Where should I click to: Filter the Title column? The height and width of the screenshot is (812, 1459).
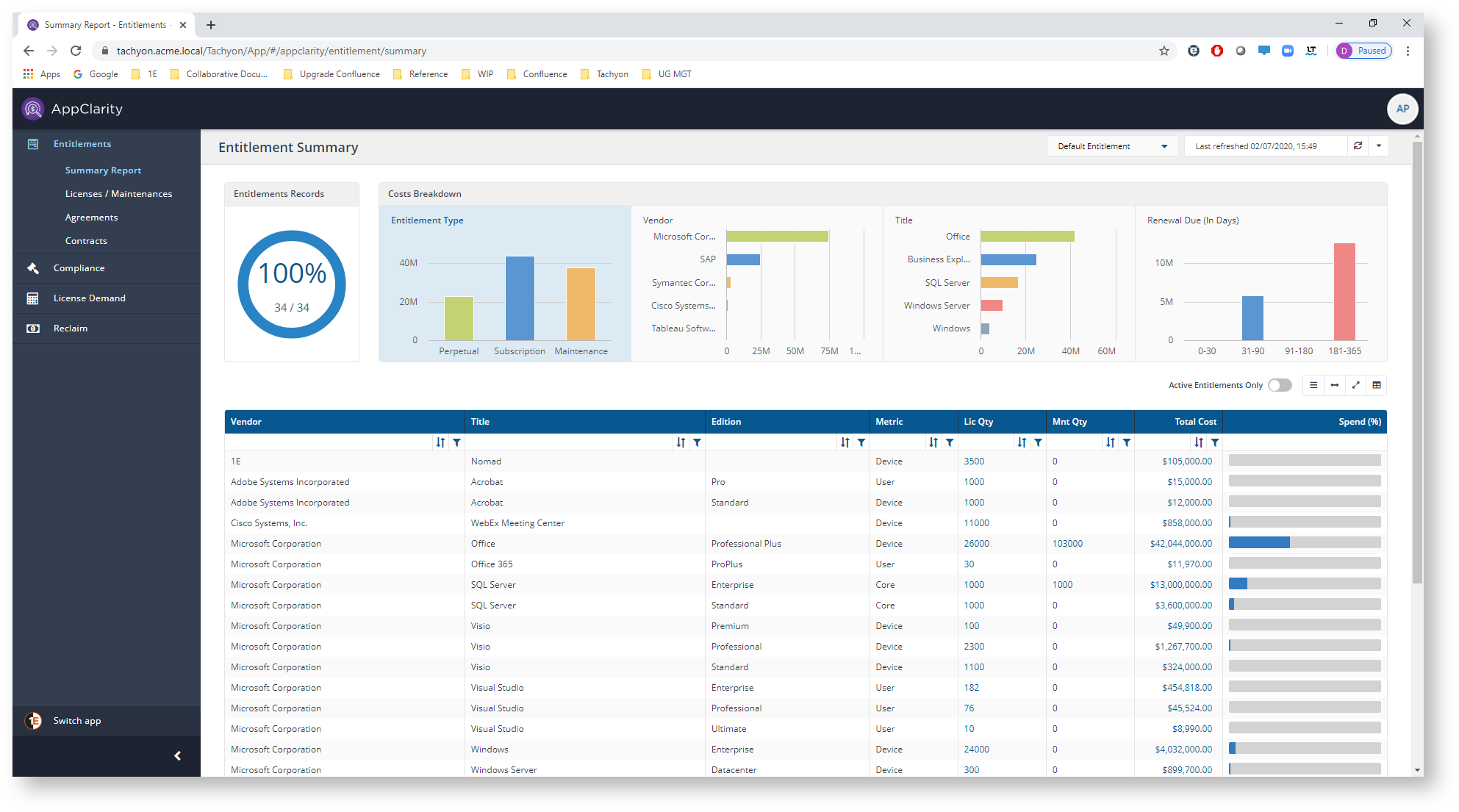[x=698, y=442]
